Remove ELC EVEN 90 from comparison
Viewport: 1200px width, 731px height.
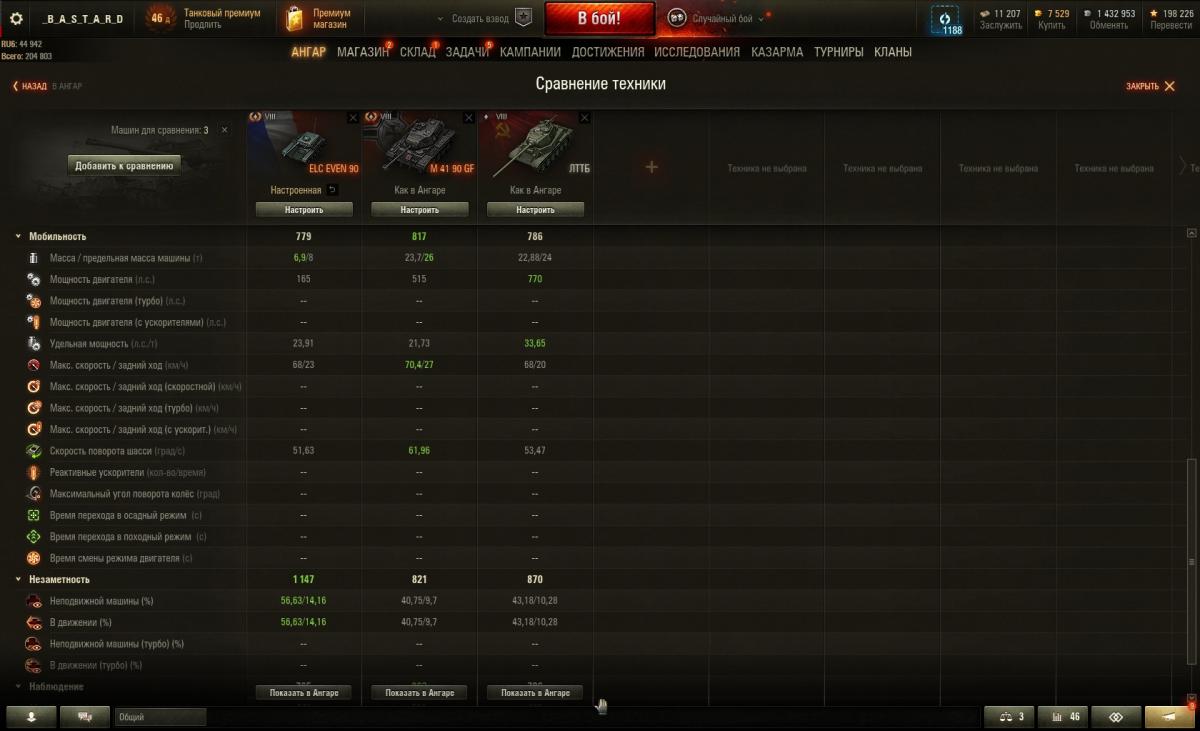pos(353,118)
